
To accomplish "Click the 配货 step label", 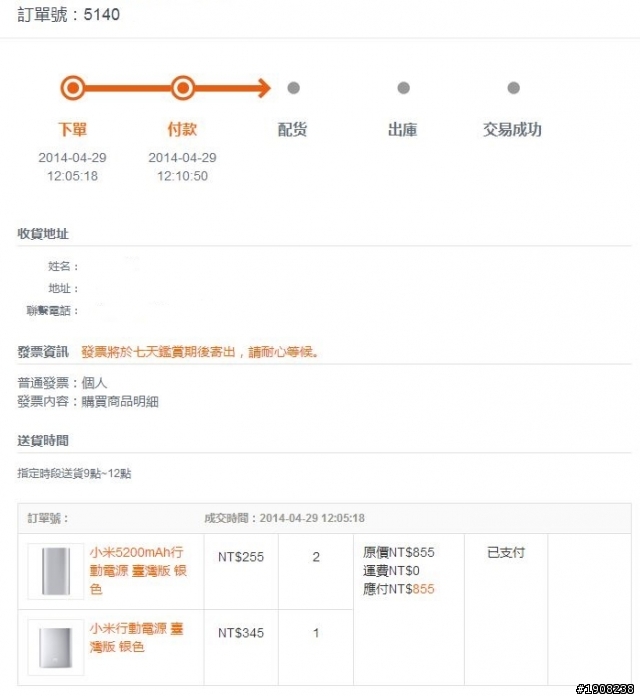I will point(292,129).
